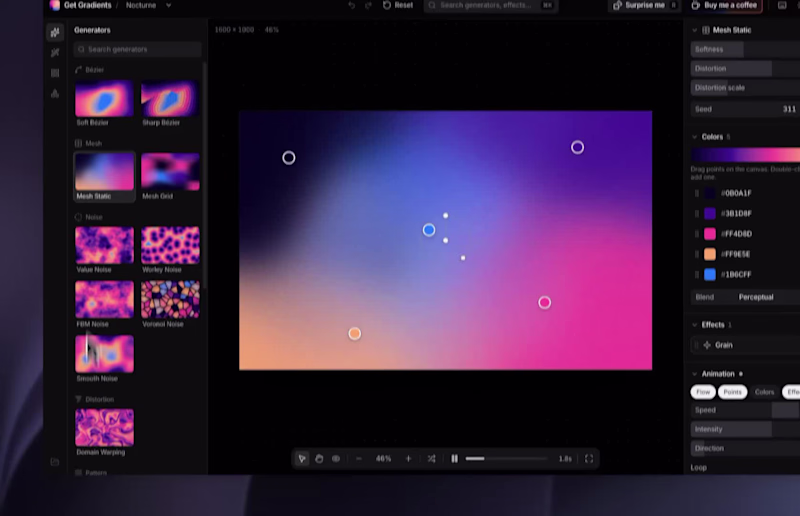
Task: Select the FBM Noise generator thumbnail
Action: pos(104,300)
